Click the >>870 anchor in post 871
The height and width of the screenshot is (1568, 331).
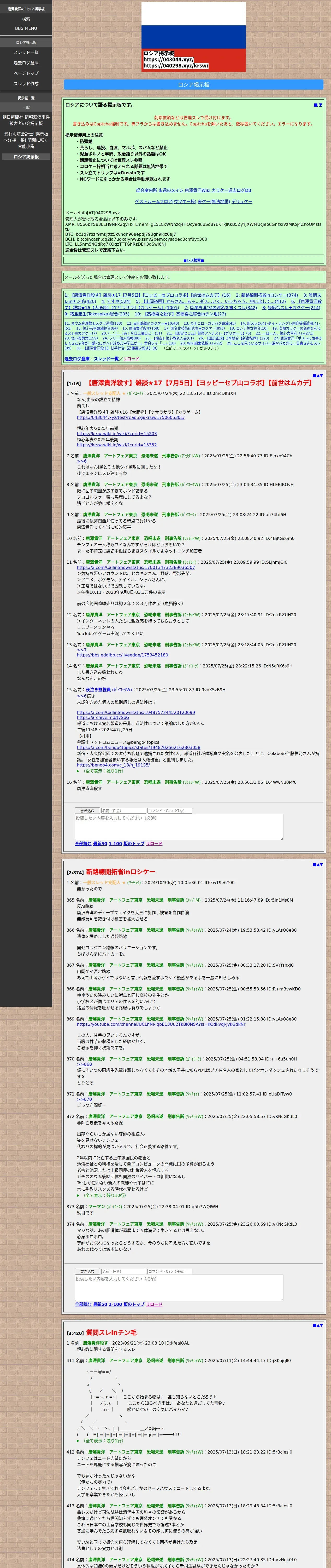coord(85,1099)
